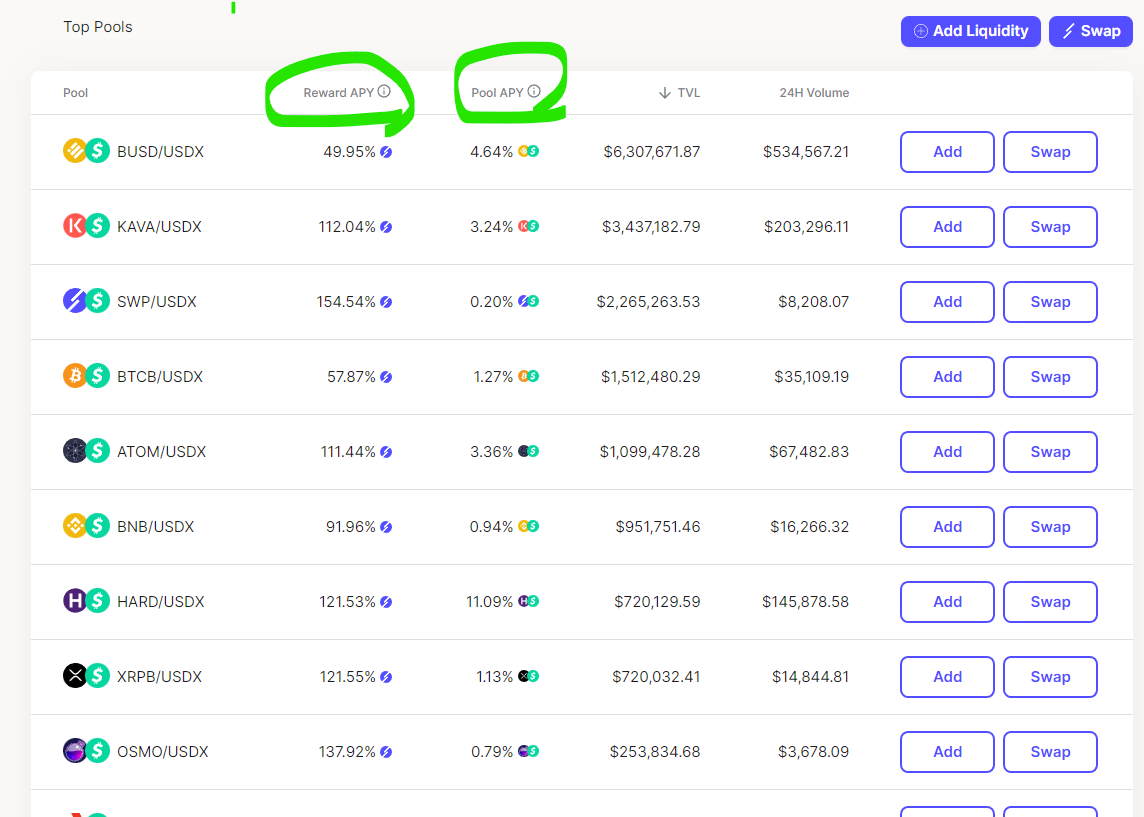1144x817 pixels.
Task: Click the $8,208.07 volume value
Action: [x=813, y=302]
